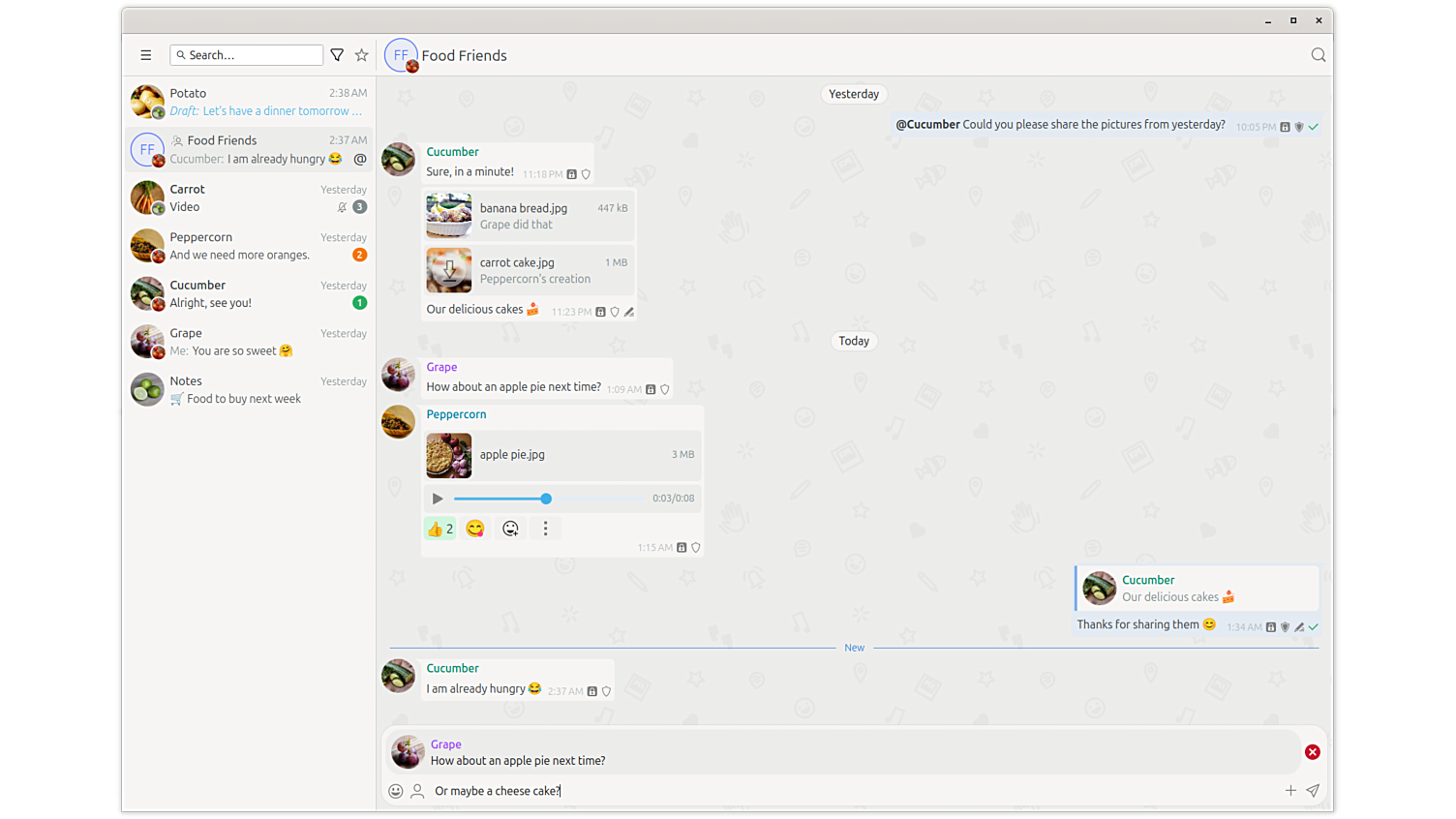Toggle the yummy face reaction
The width and height of the screenshot is (1456, 819).
(x=475, y=529)
